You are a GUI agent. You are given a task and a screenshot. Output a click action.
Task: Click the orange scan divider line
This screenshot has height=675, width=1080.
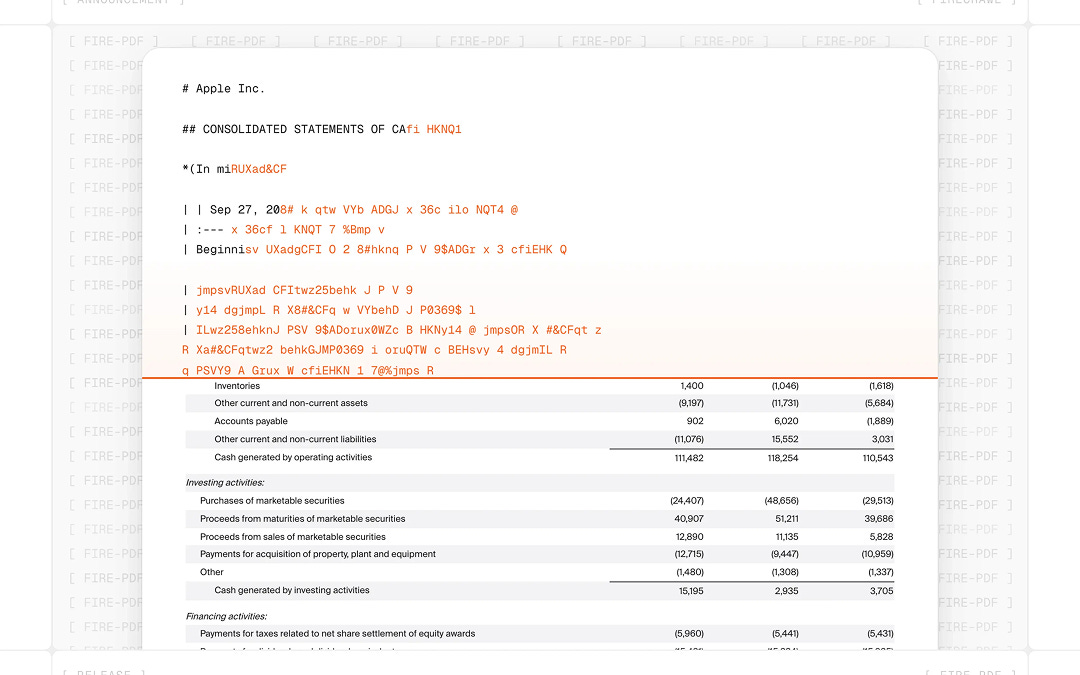540,378
